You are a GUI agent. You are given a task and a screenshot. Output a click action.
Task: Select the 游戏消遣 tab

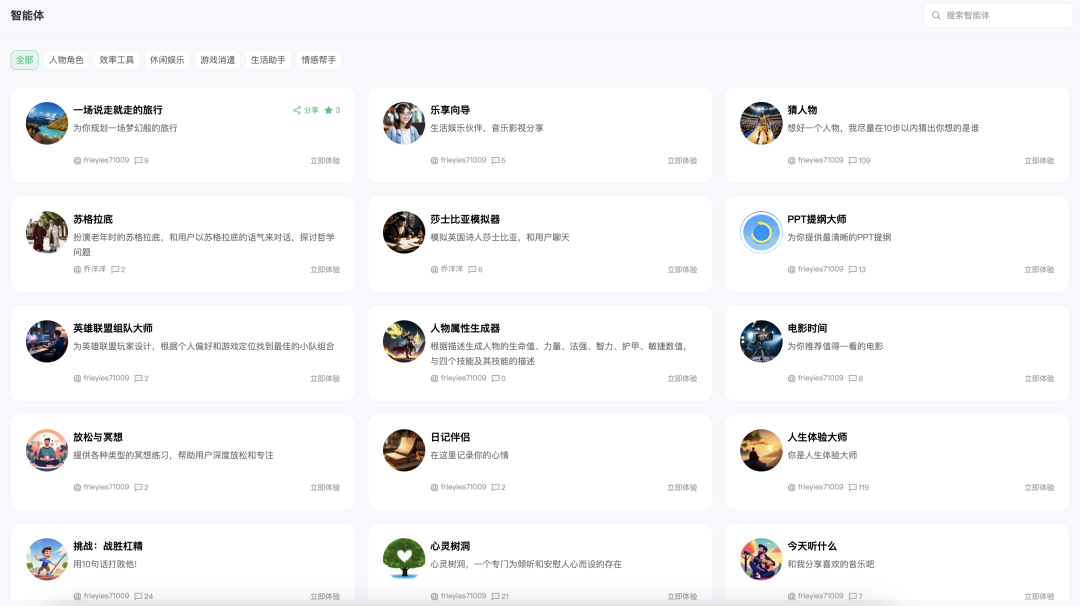218,60
